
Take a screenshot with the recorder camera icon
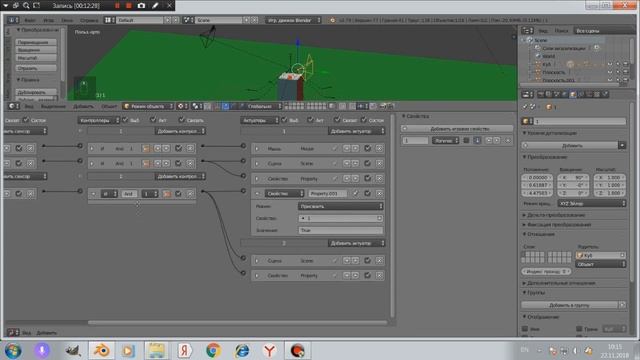pos(141,6)
